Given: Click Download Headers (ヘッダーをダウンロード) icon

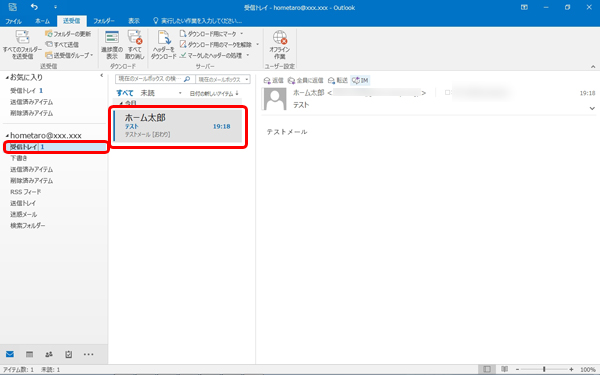Looking at the screenshot, I should pos(164,38).
